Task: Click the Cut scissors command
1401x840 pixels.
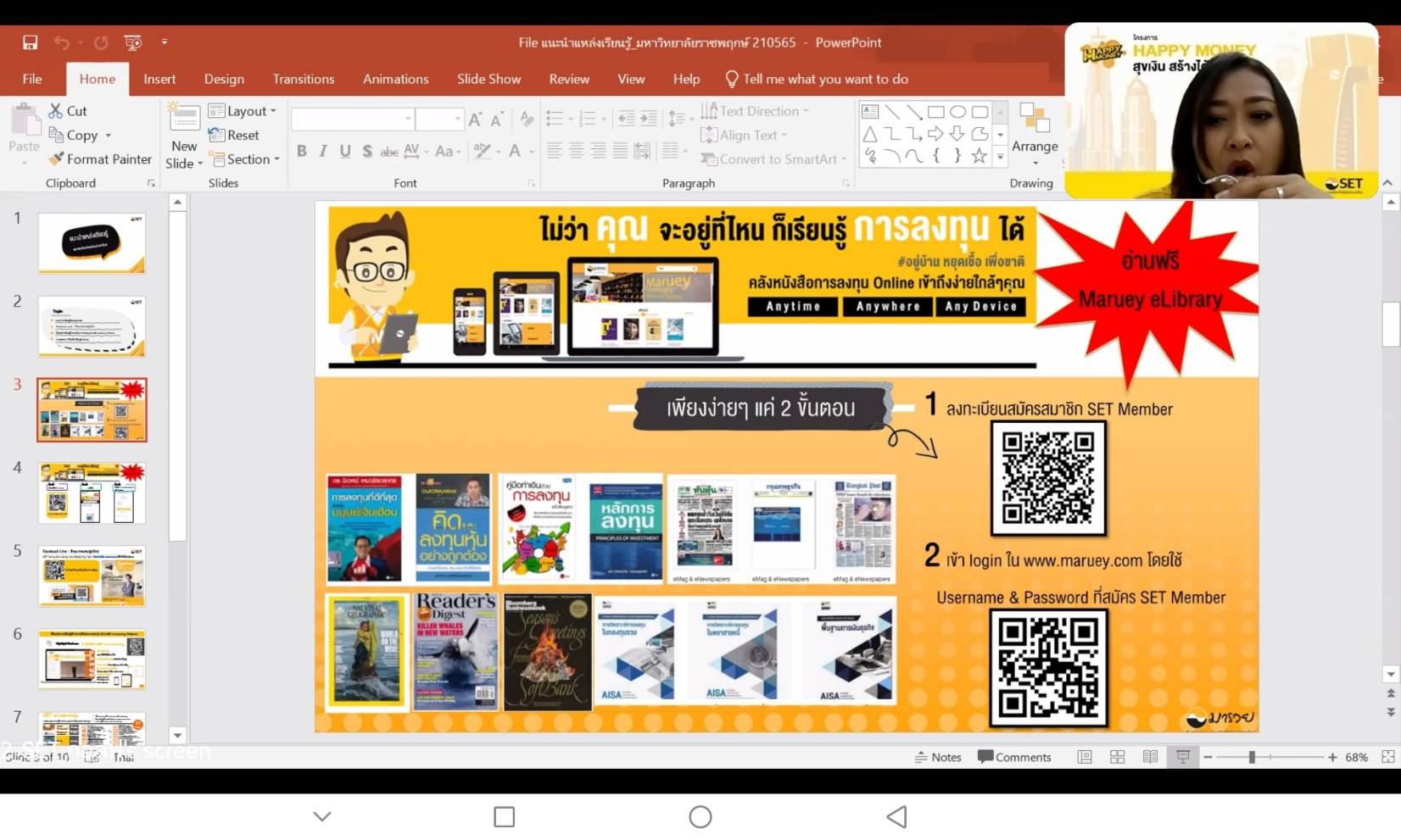Action: pyautogui.click(x=68, y=111)
